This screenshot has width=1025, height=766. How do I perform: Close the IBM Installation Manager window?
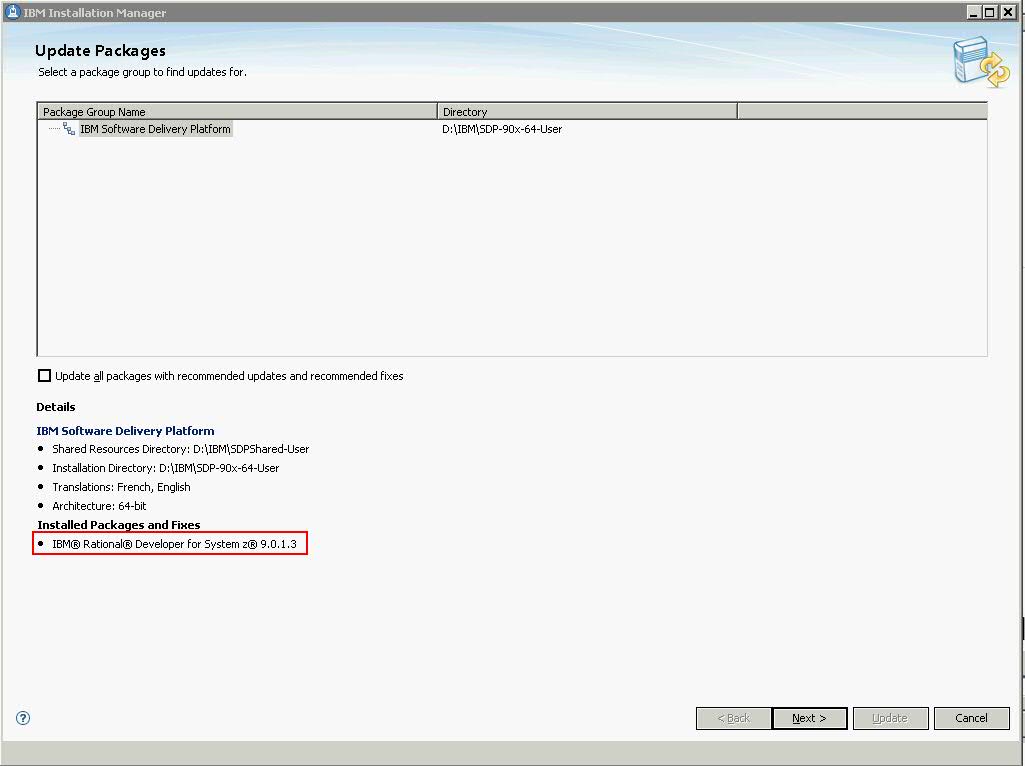tap(1007, 12)
